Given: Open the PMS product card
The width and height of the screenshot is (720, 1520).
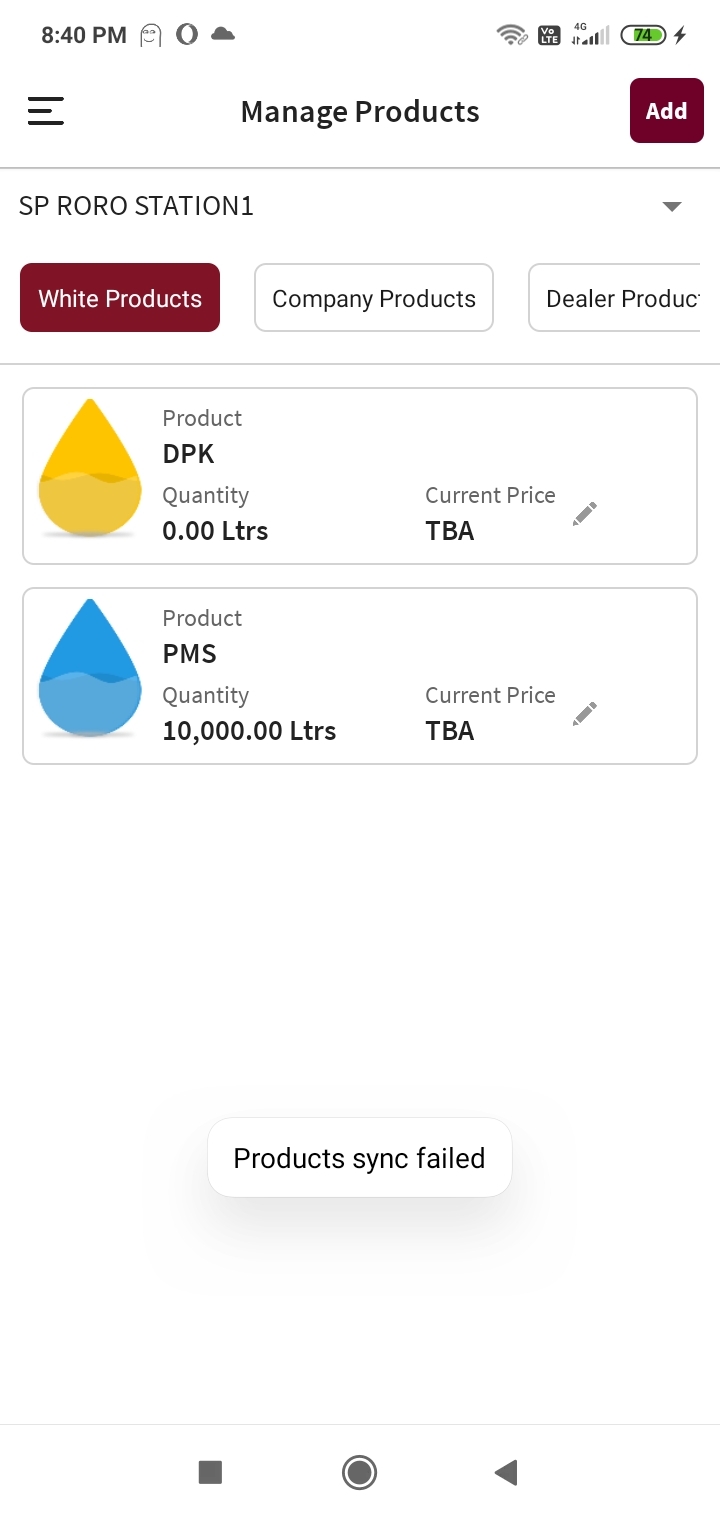Looking at the screenshot, I should pos(360,676).
